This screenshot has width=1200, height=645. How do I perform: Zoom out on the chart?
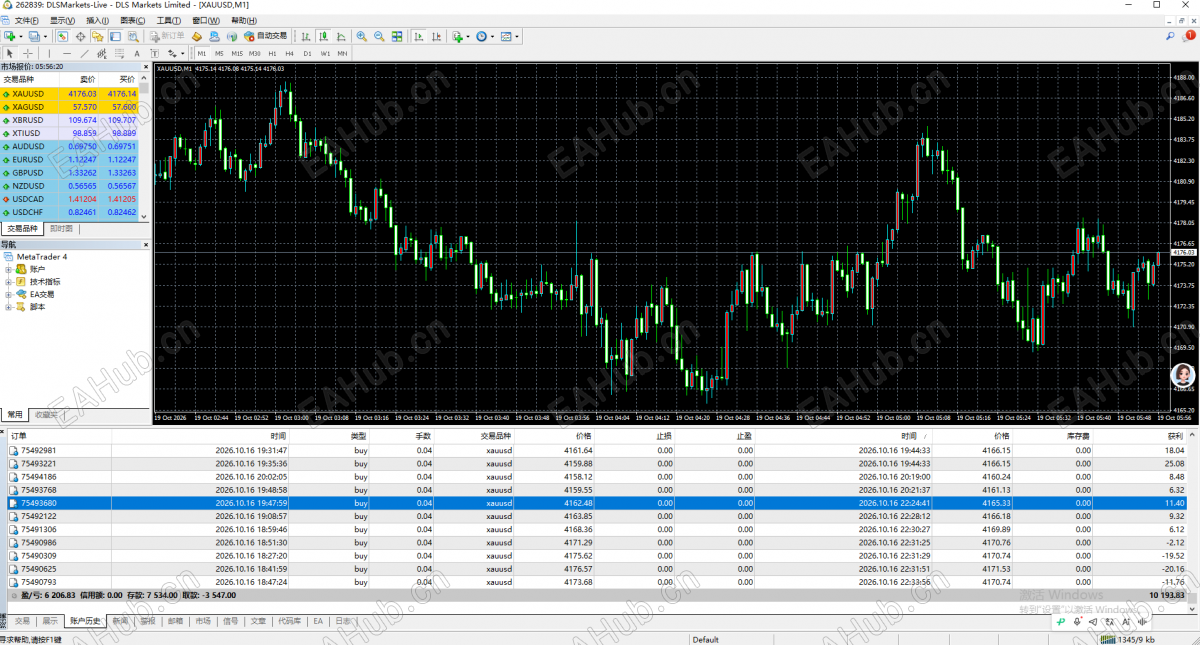point(379,36)
